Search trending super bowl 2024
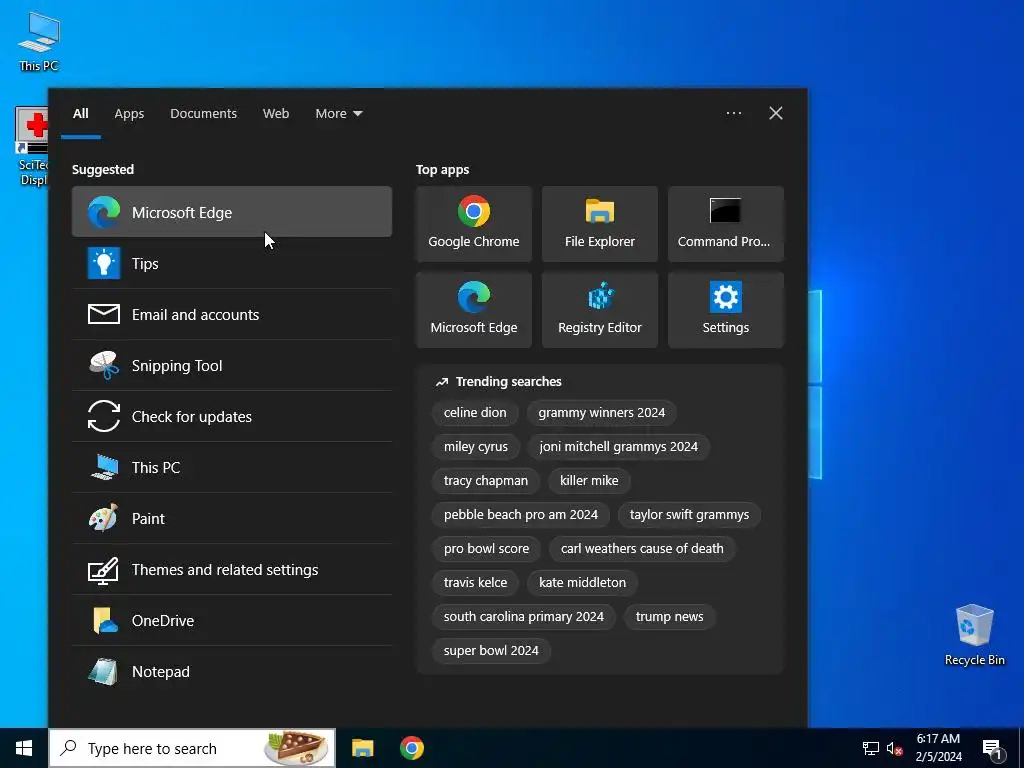The image size is (1024, 768). tap(491, 650)
